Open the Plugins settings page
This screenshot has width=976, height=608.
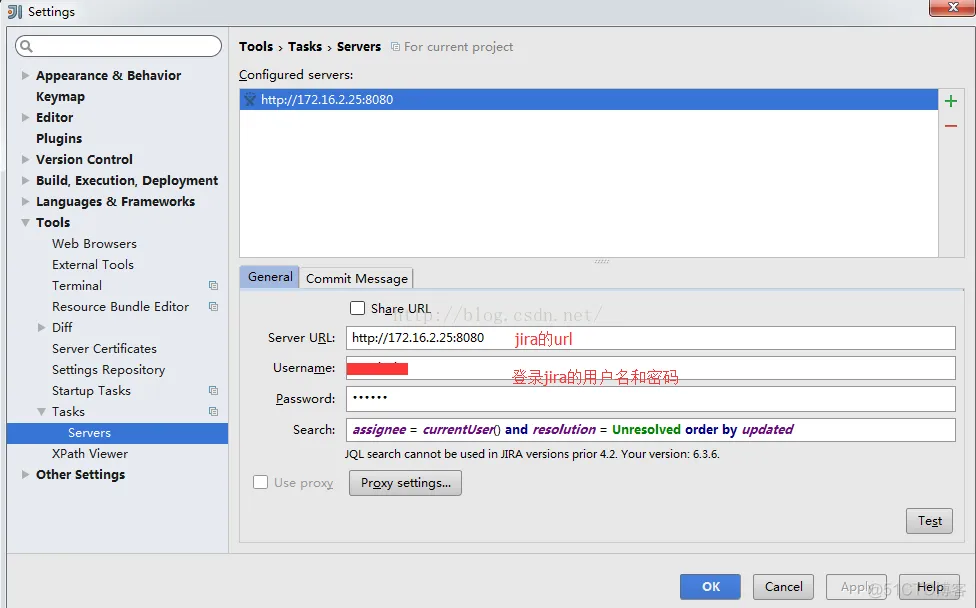(x=59, y=138)
